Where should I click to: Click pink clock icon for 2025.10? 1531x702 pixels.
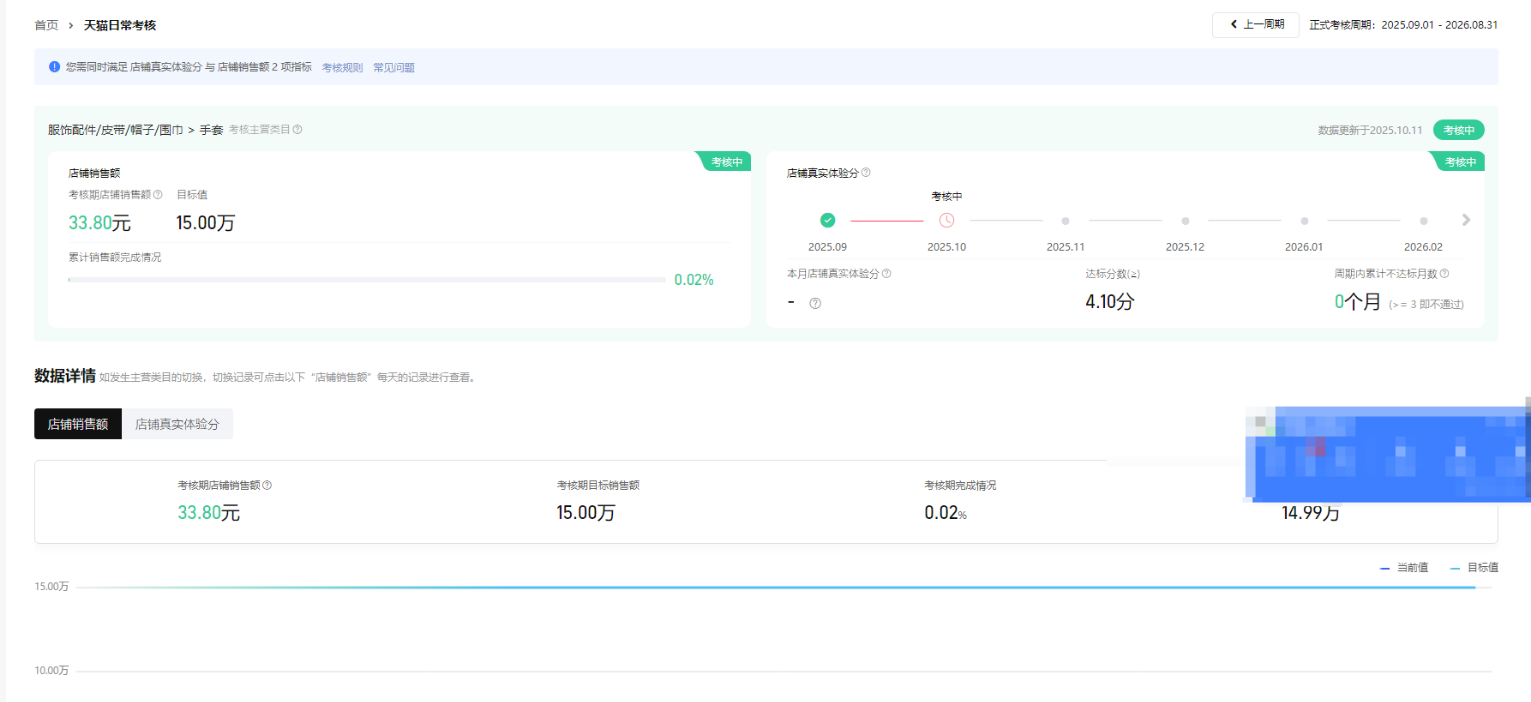[x=946, y=220]
